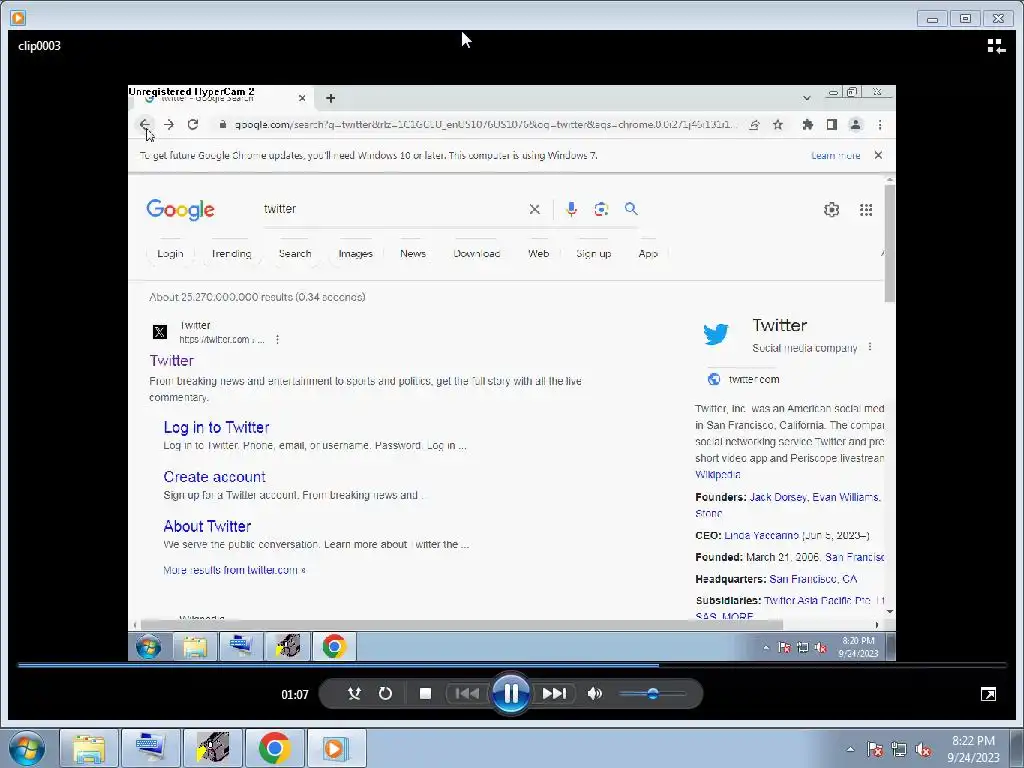This screenshot has height=768, width=1024.
Task: Open volume icon in bottom system tray
Action: click(923, 750)
